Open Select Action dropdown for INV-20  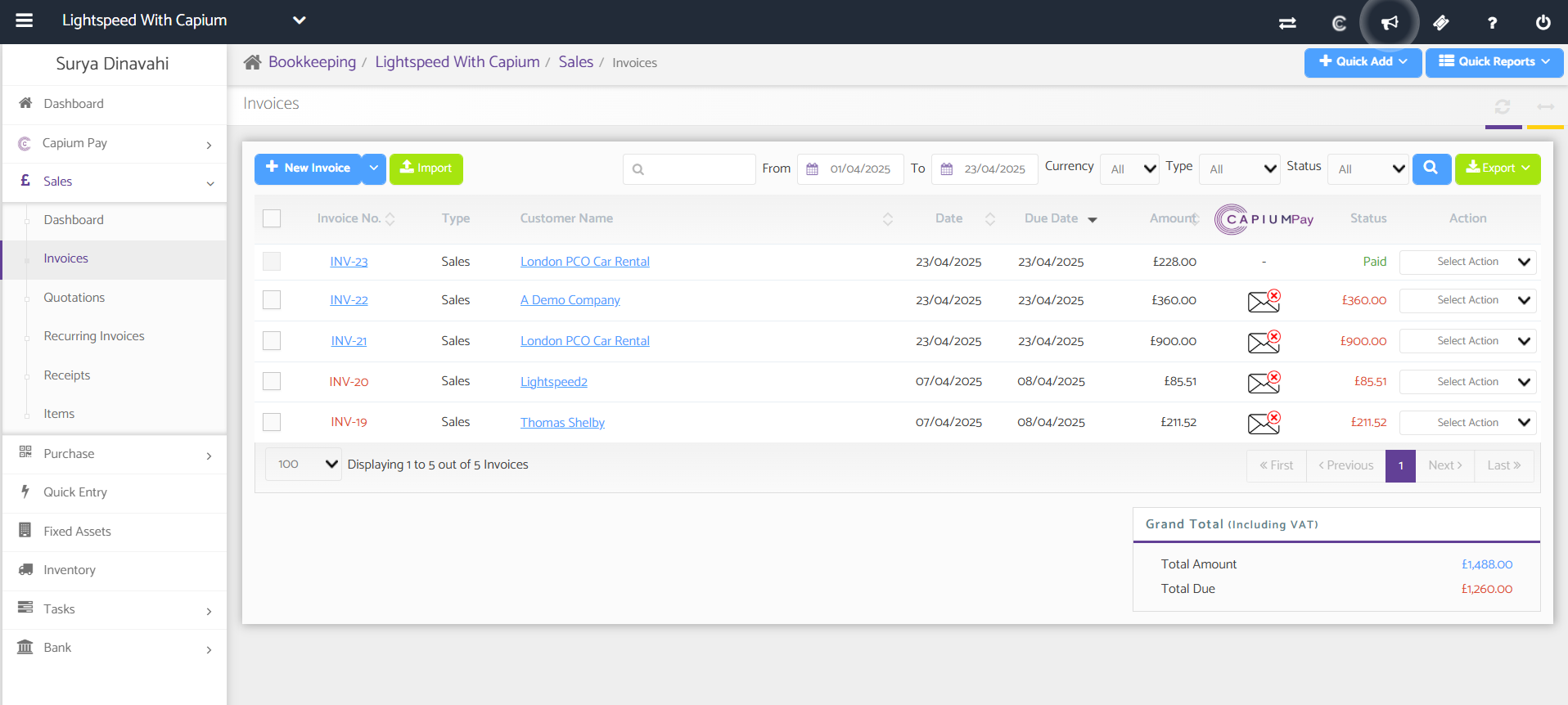[1467, 382]
